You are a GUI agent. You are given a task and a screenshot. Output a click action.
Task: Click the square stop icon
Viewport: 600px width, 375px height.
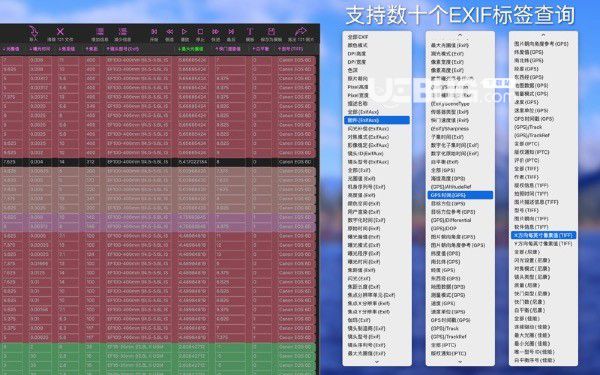[x=200, y=32]
